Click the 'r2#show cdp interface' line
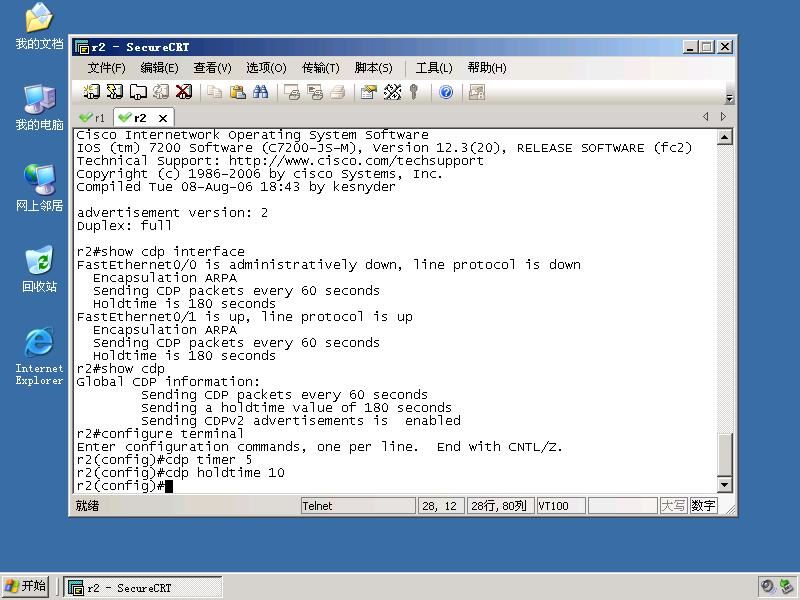Image resolution: width=800 pixels, height=600 pixels. [160, 252]
